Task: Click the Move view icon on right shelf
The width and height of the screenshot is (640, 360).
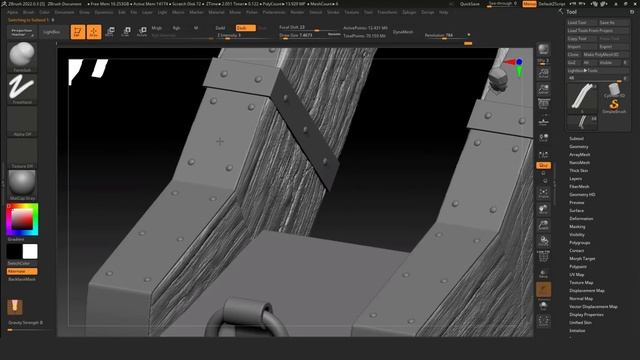Action: pyautogui.click(x=543, y=209)
